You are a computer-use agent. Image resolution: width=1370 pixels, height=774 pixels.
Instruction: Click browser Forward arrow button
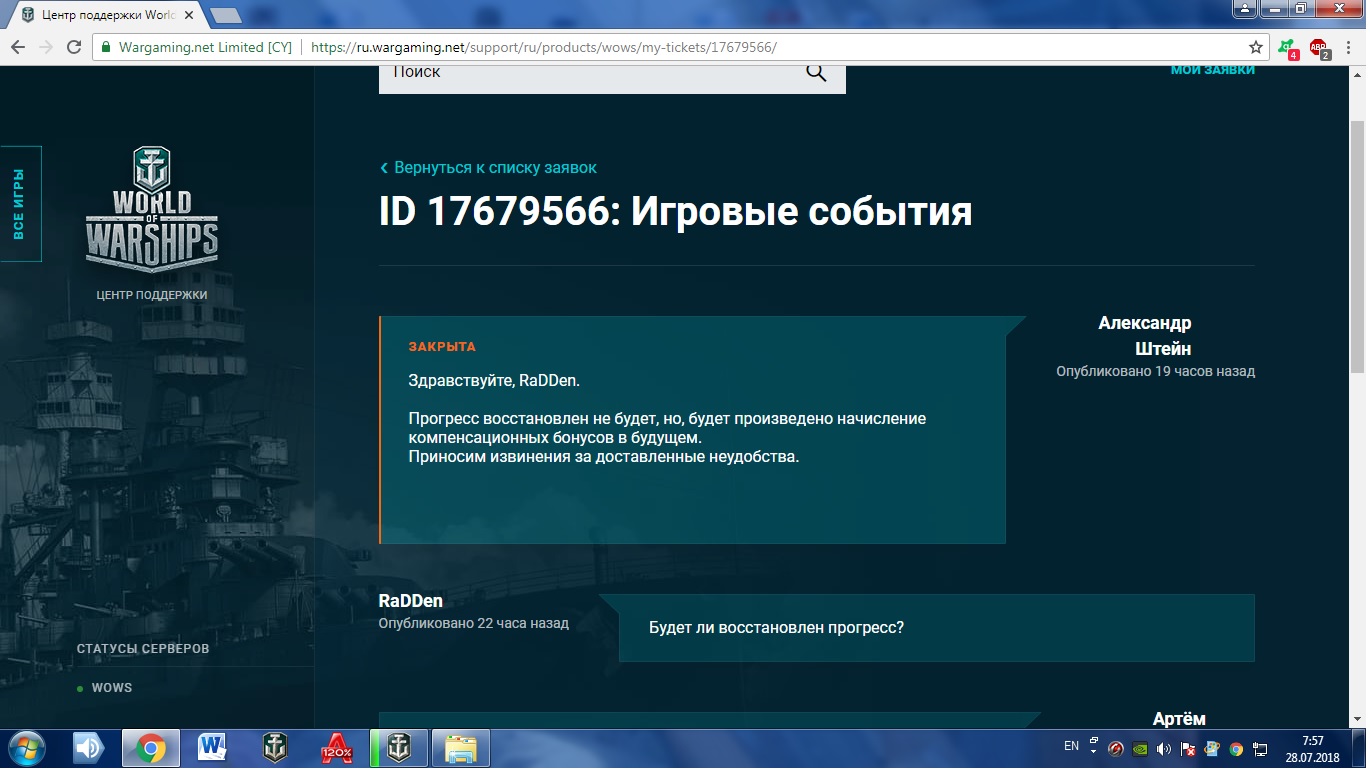click(45, 47)
